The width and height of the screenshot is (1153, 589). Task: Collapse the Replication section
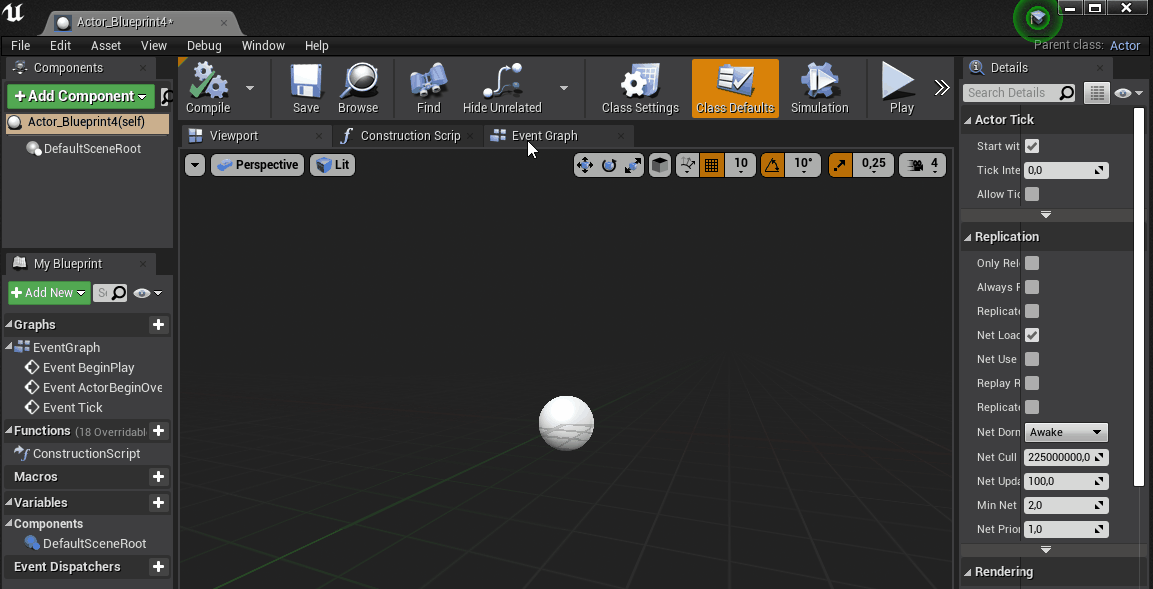968,237
